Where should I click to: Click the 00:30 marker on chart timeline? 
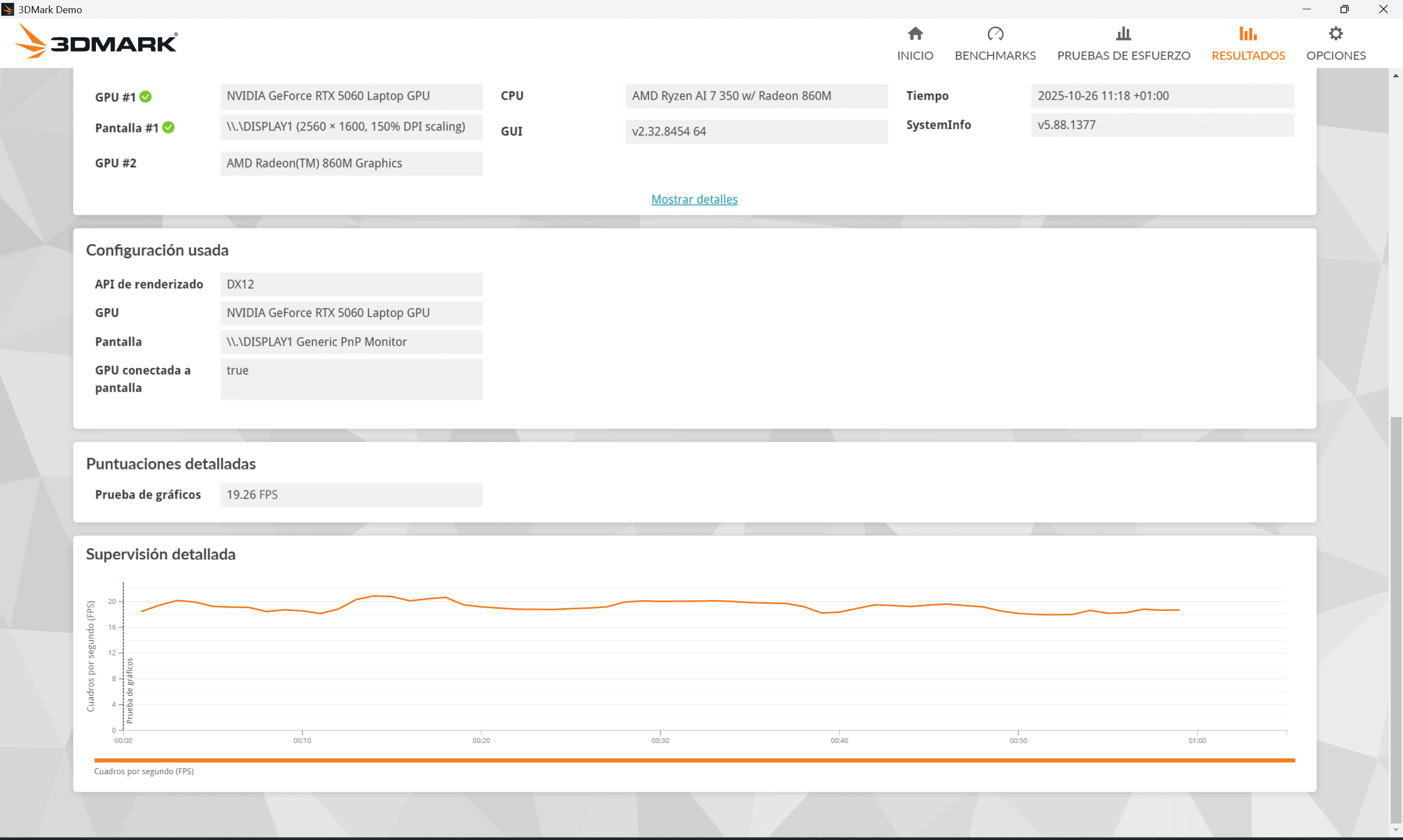click(x=660, y=740)
